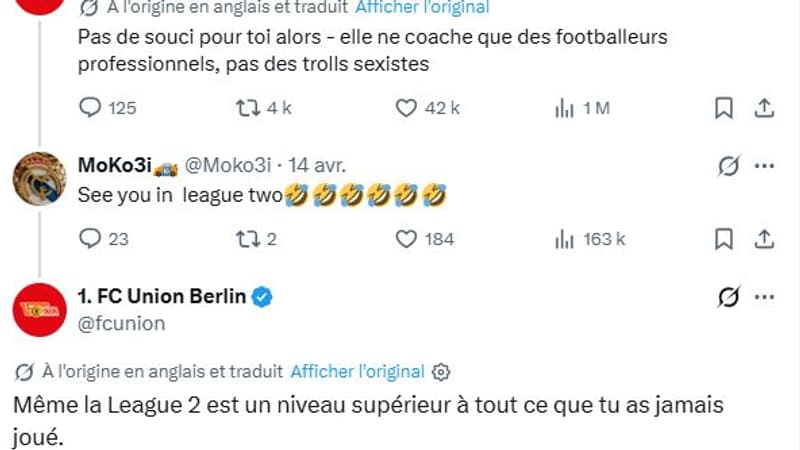Like the tweet with 42 k likes
Image resolution: width=800 pixels, height=450 pixels.
coord(407,108)
